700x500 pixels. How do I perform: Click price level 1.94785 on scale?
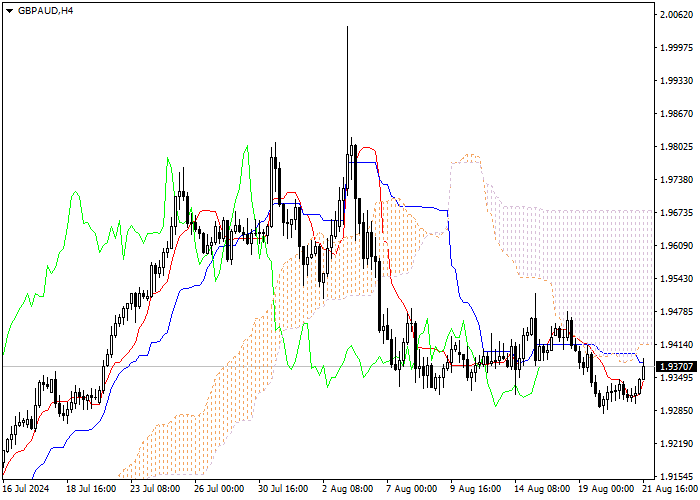click(677, 312)
